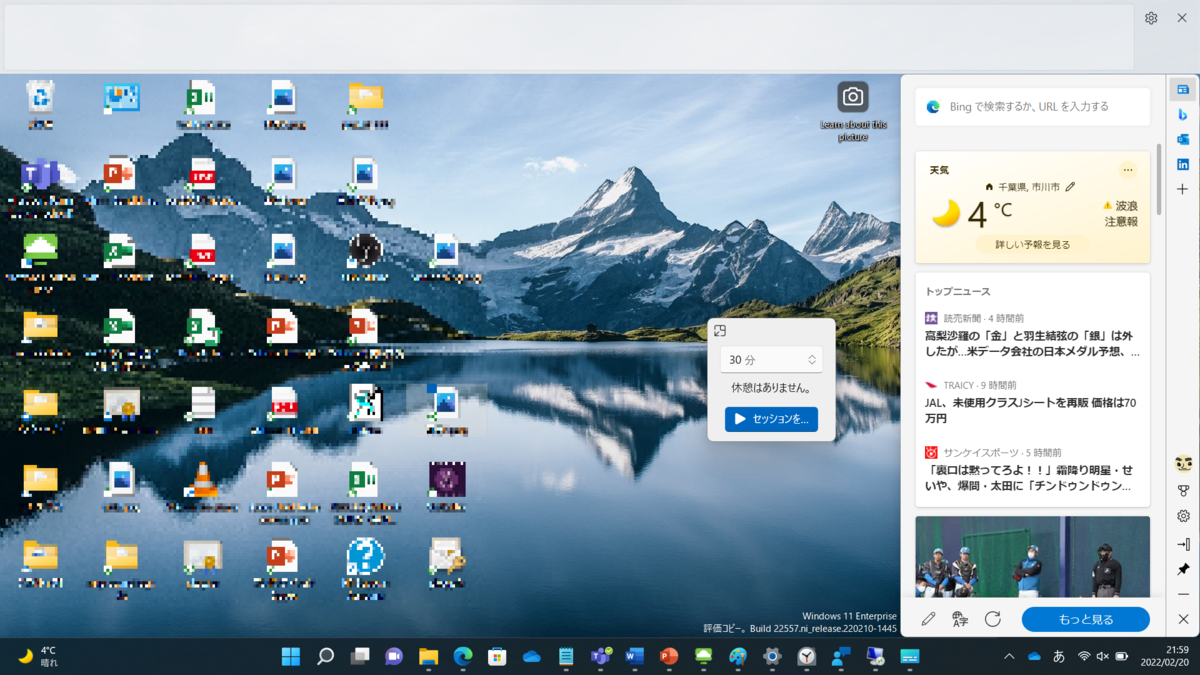Select the Microsoft Teams desktop shortcut
Viewport: 1200px width, 675px height.
pos(41,188)
